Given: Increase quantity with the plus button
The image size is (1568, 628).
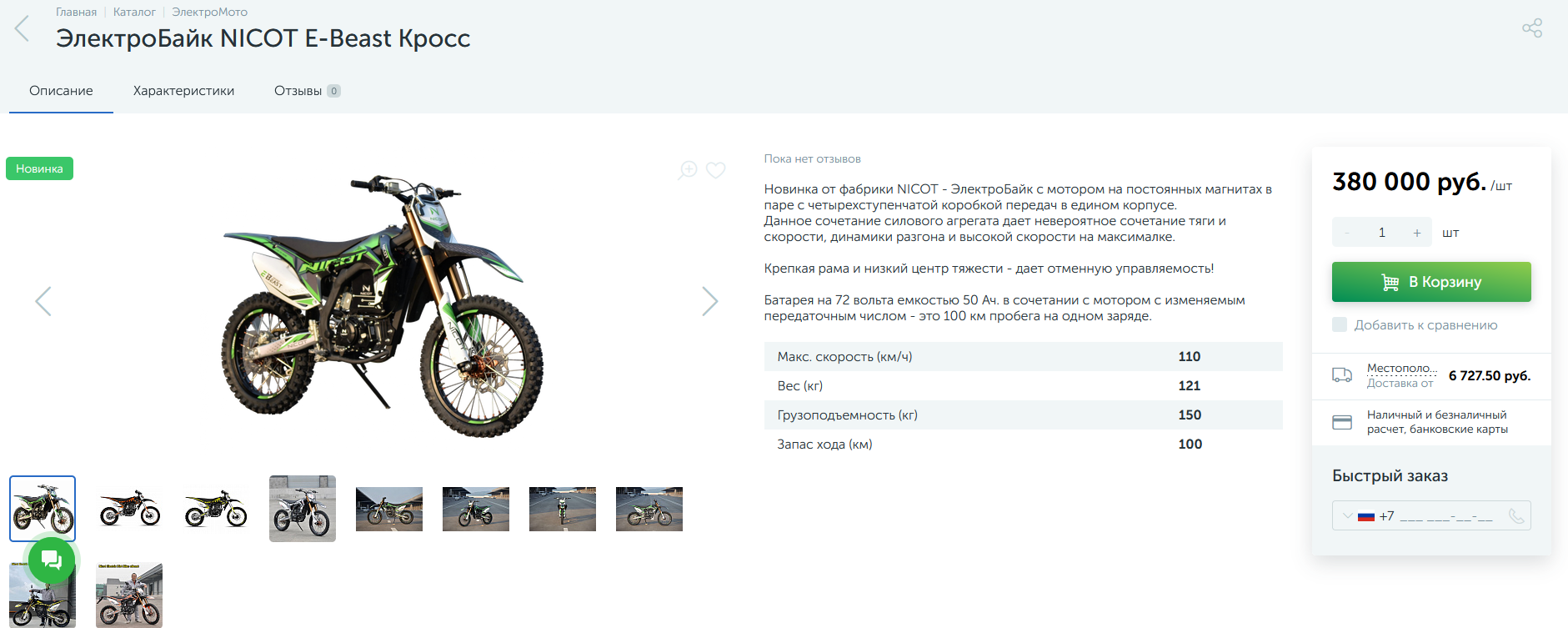Looking at the screenshot, I should 1416,233.
